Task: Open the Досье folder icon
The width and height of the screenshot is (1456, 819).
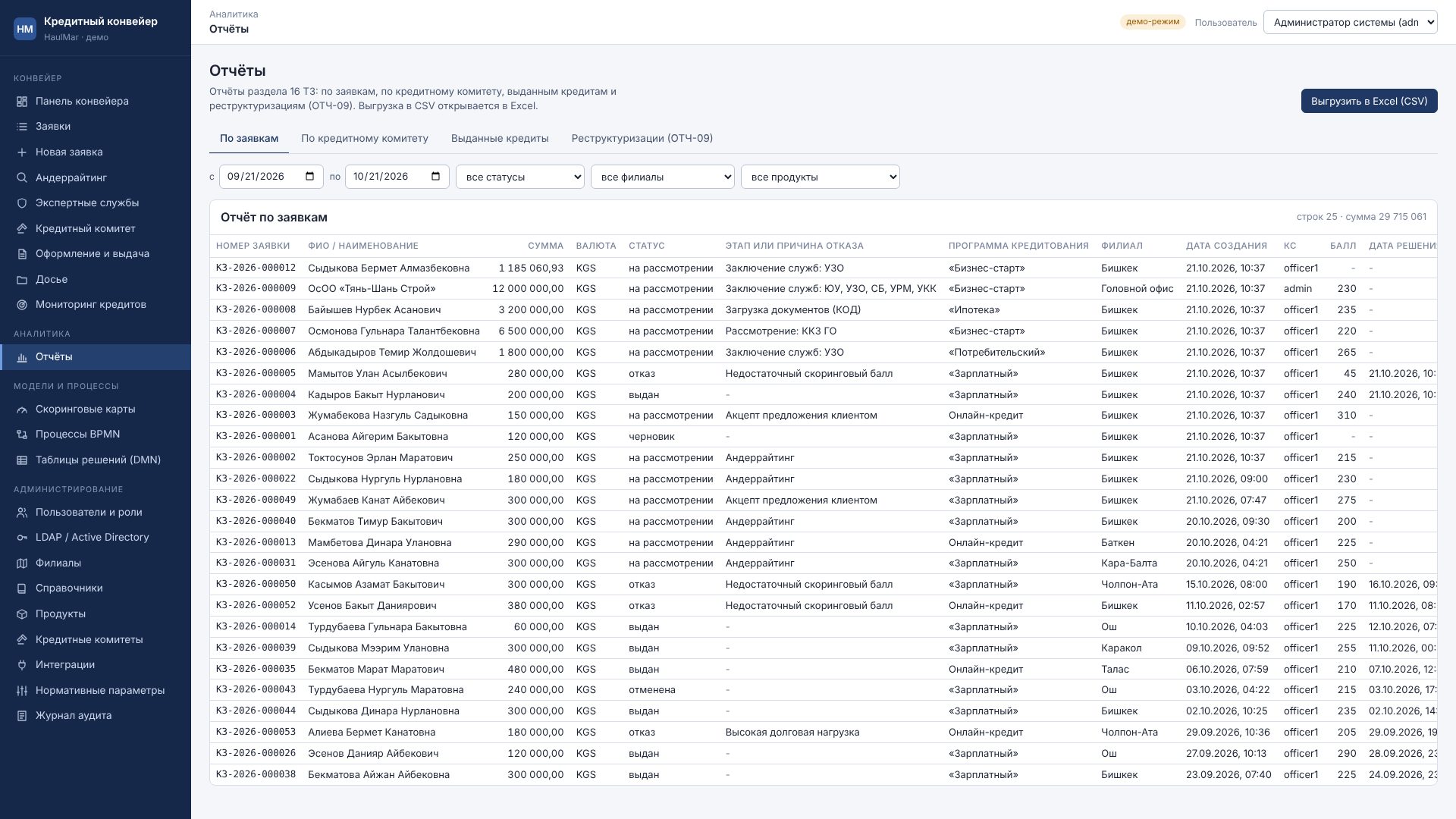Action: (22, 280)
